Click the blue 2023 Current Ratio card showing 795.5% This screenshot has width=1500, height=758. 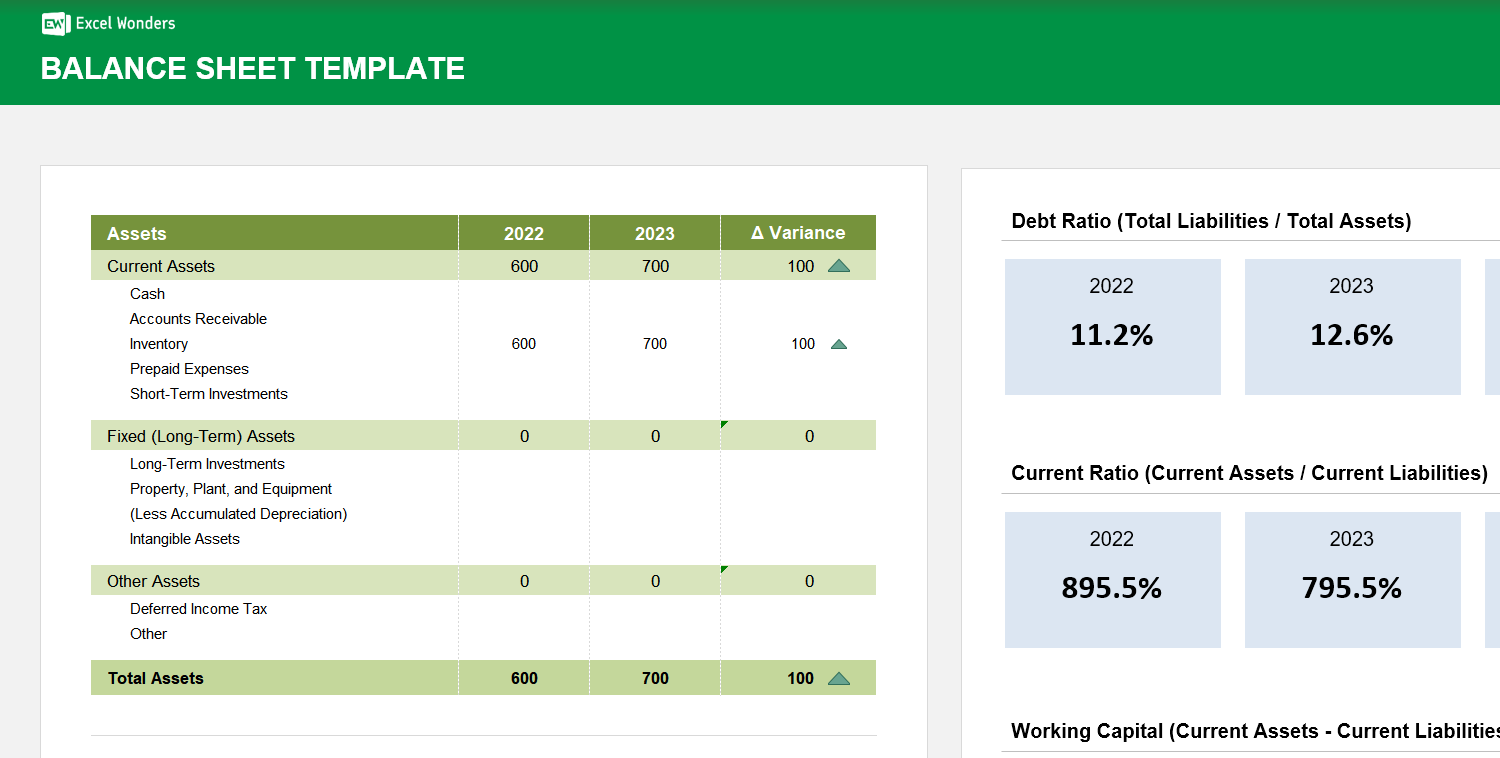(x=1352, y=579)
